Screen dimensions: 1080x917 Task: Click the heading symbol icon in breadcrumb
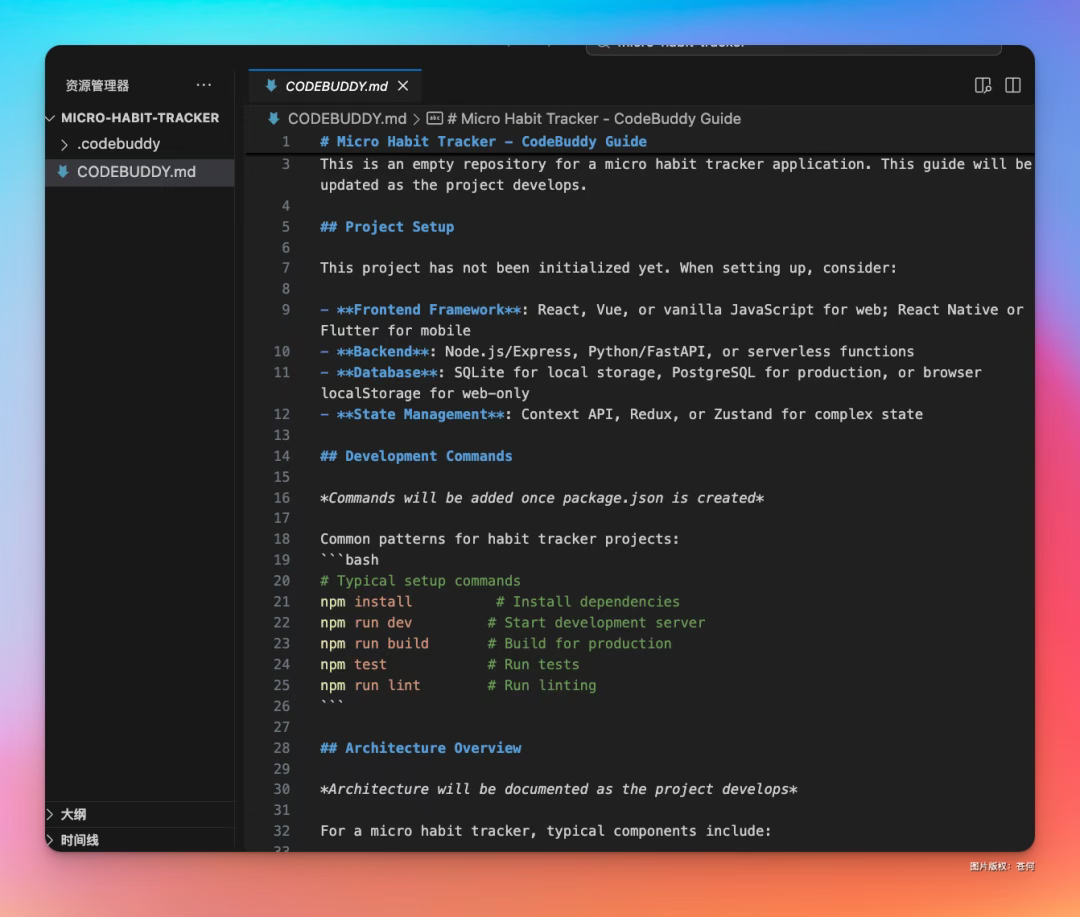coord(434,118)
